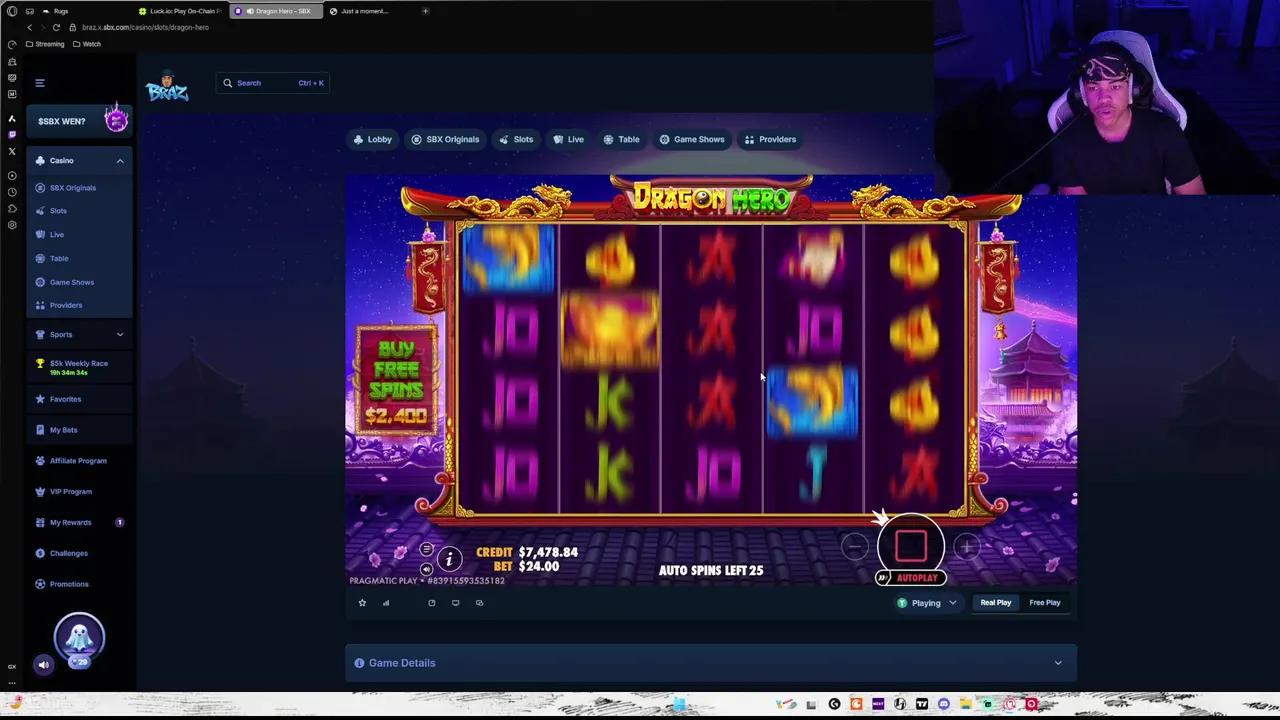Open the Watch bookmarks folder
The image size is (1280, 720).
[x=87, y=44]
